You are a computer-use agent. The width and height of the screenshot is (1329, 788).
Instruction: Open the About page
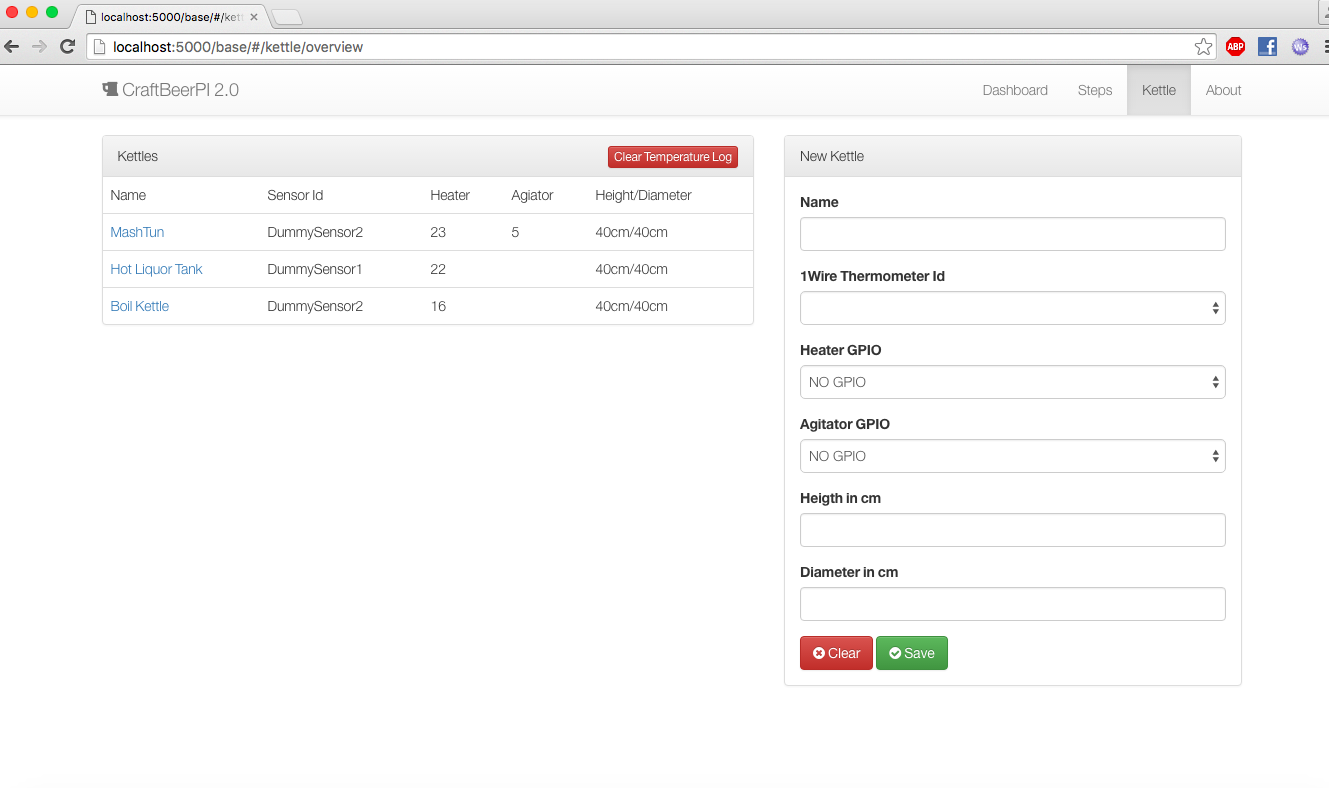(x=1223, y=90)
